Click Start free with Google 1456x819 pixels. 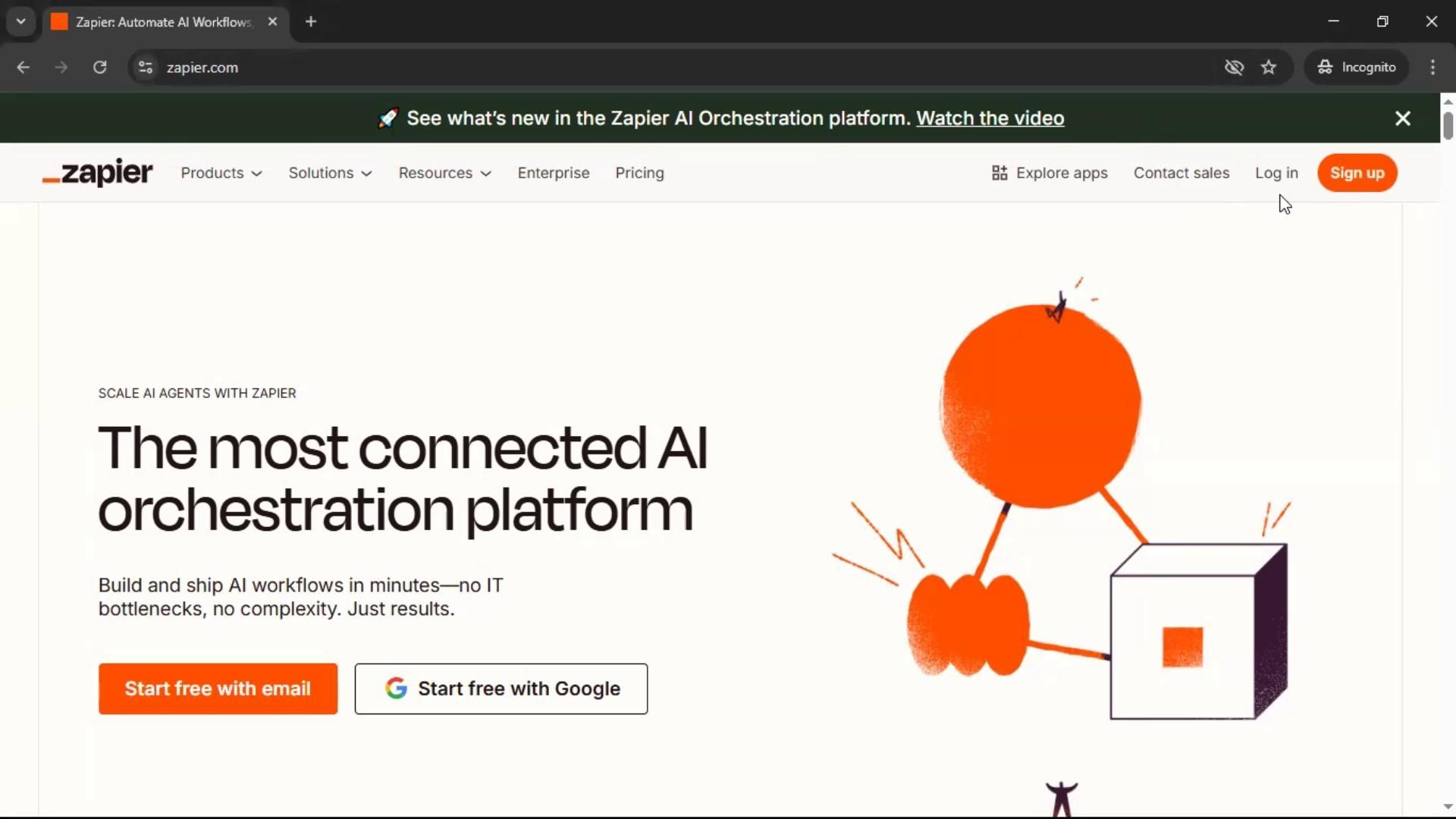coord(500,689)
